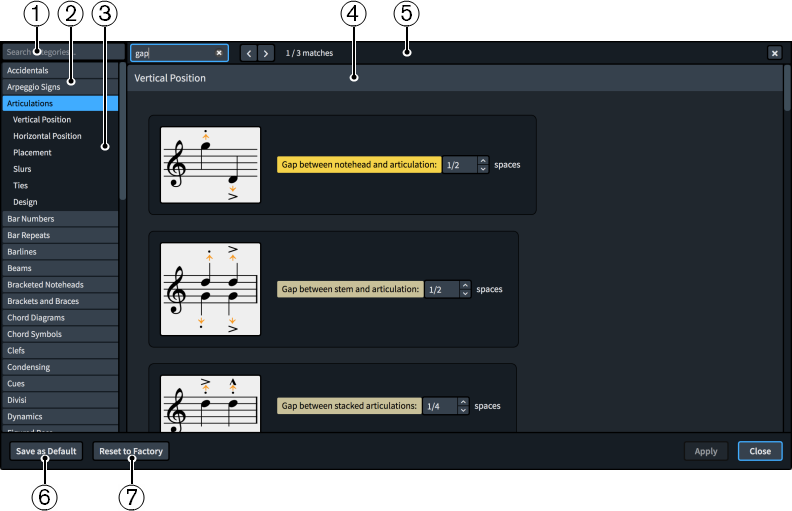Close the search bar with the X
Screen dimensions: 792x511
pyautogui.click(x=774, y=53)
